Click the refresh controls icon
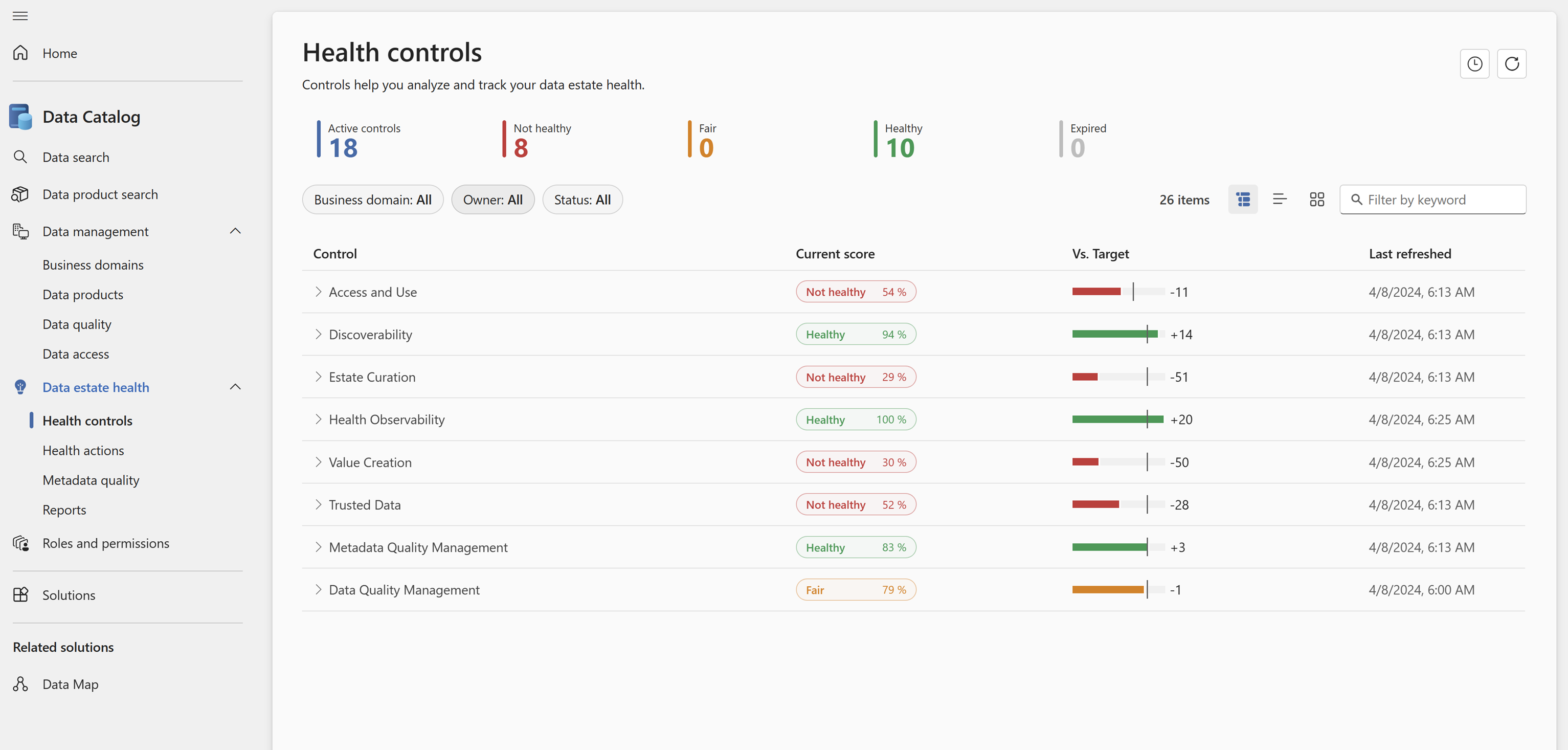This screenshot has width=1568, height=750. 1511,64
